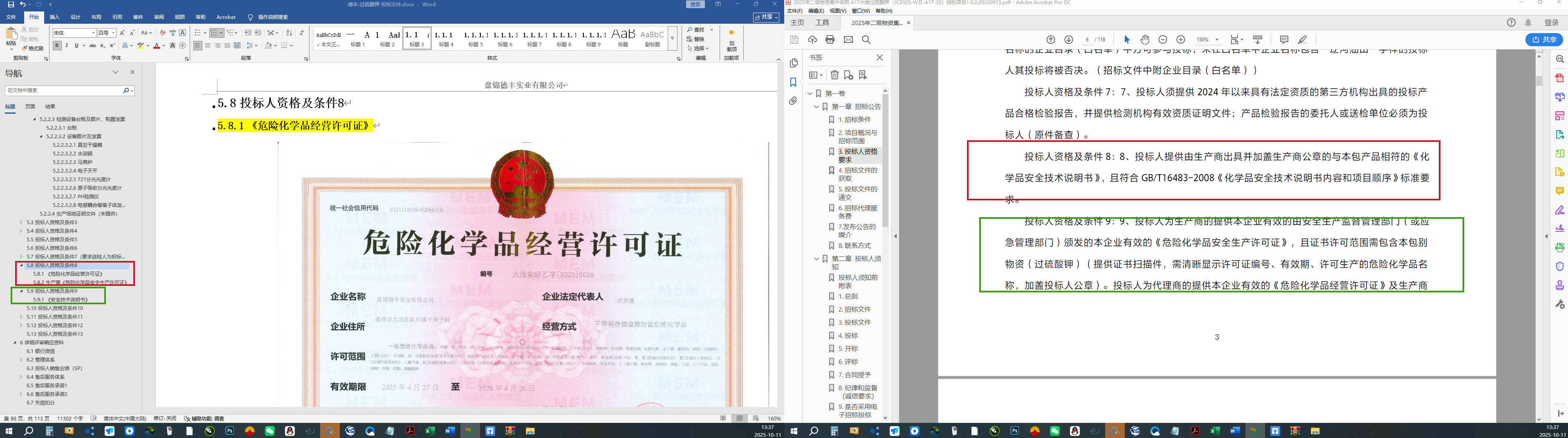
Task: Collapse the 5.8 投标人资格及条件8 heading
Action: [x=21, y=265]
